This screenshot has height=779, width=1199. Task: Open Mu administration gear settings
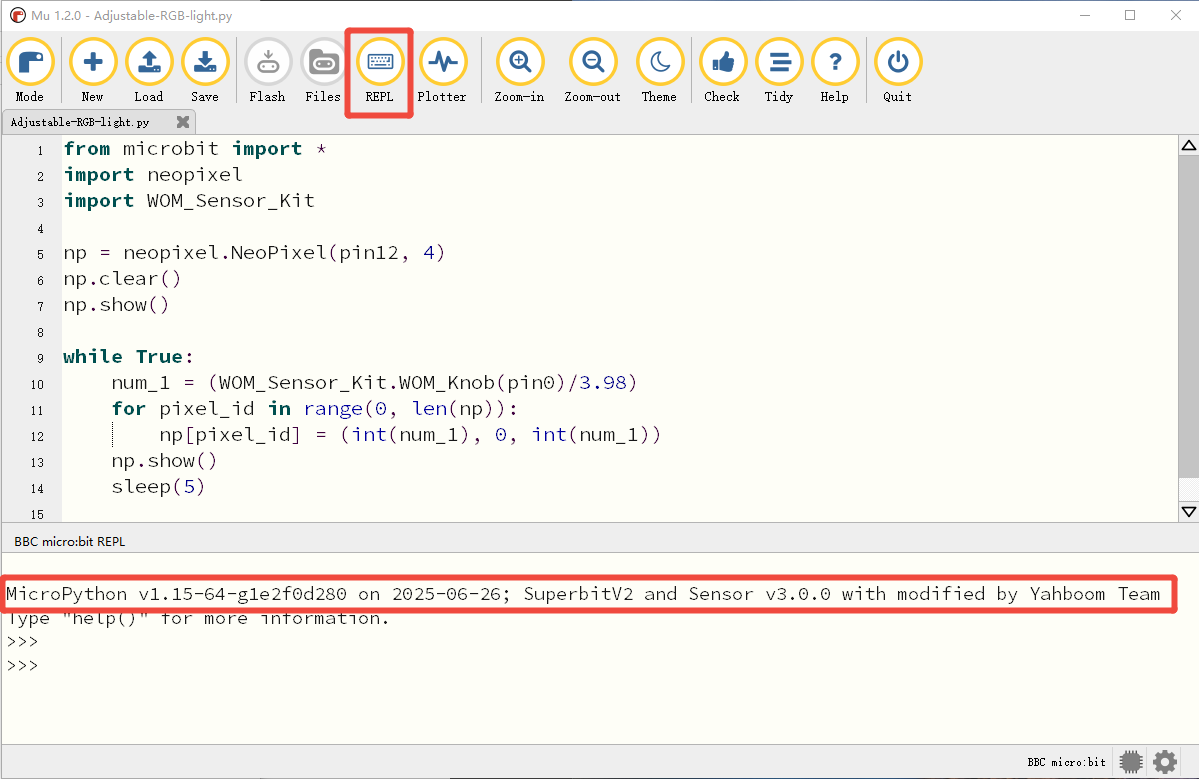pyautogui.click(x=1165, y=761)
